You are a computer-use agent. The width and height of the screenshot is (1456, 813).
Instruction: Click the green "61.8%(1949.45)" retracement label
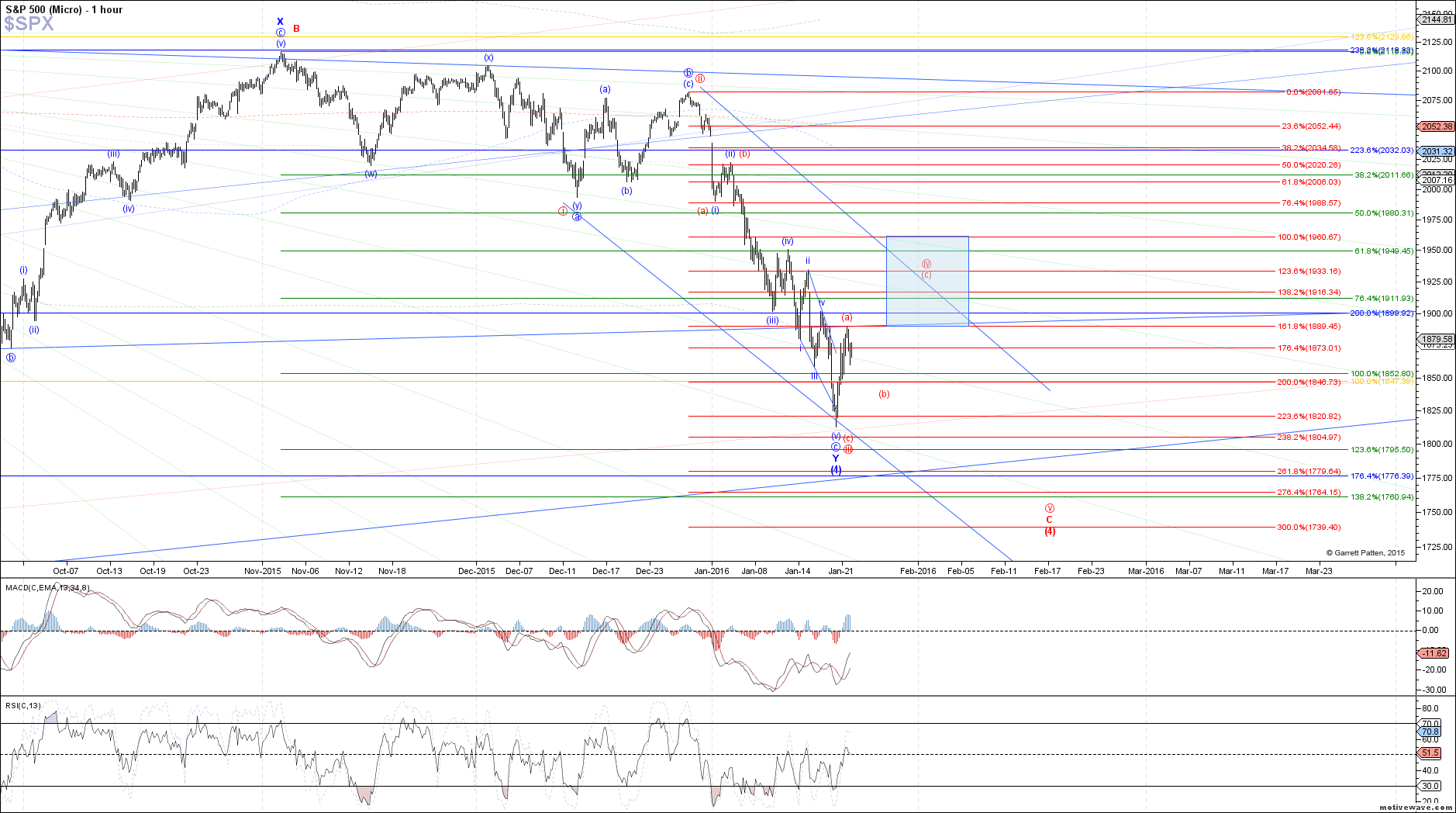coord(1384,251)
